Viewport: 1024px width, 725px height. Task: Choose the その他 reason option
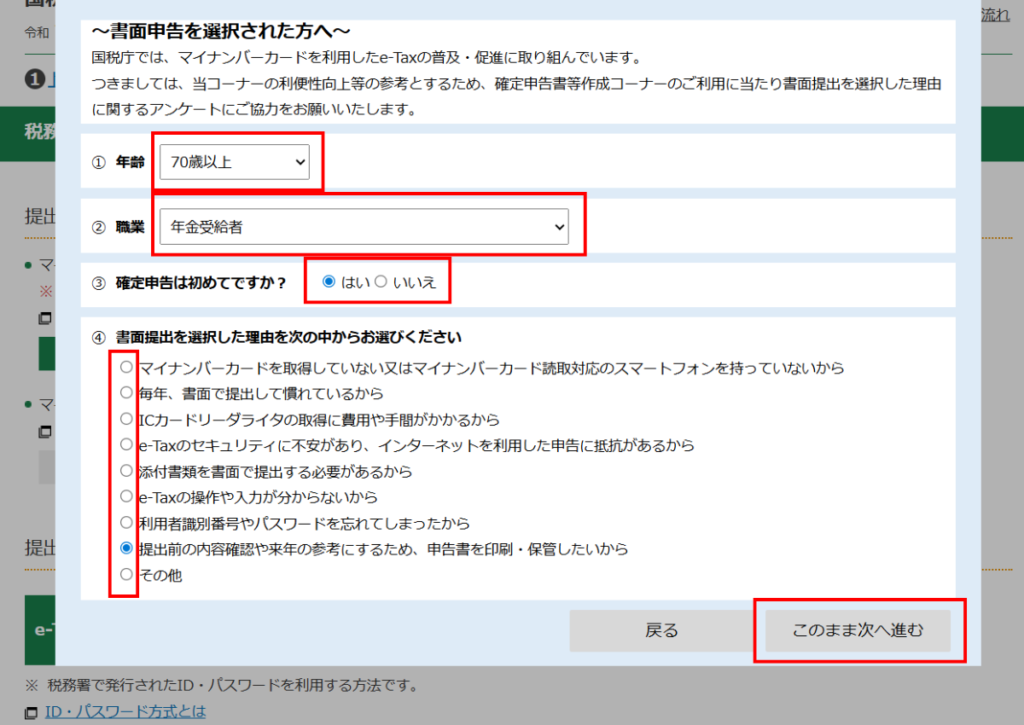pyautogui.click(x=126, y=575)
